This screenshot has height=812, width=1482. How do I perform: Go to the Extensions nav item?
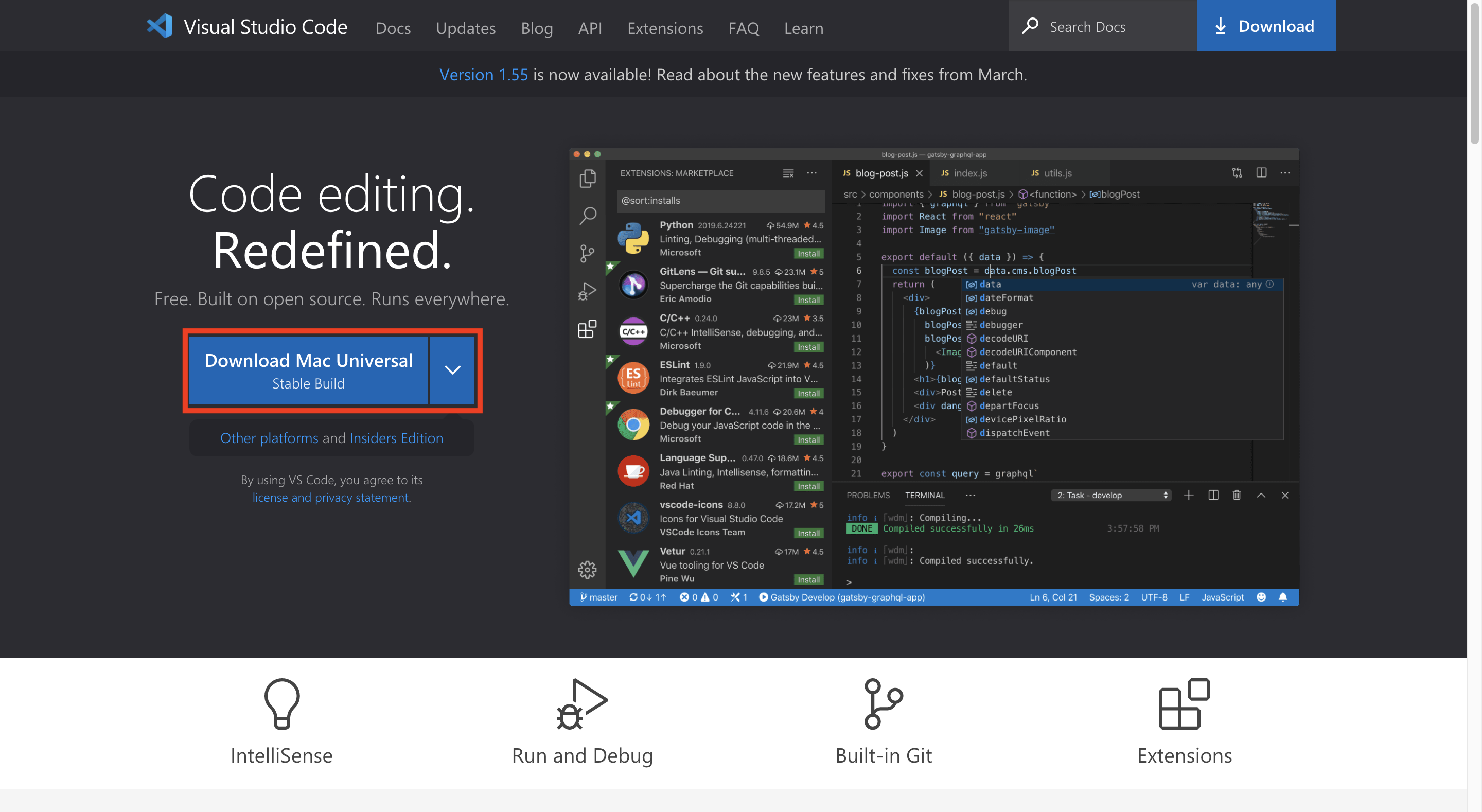click(665, 28)
